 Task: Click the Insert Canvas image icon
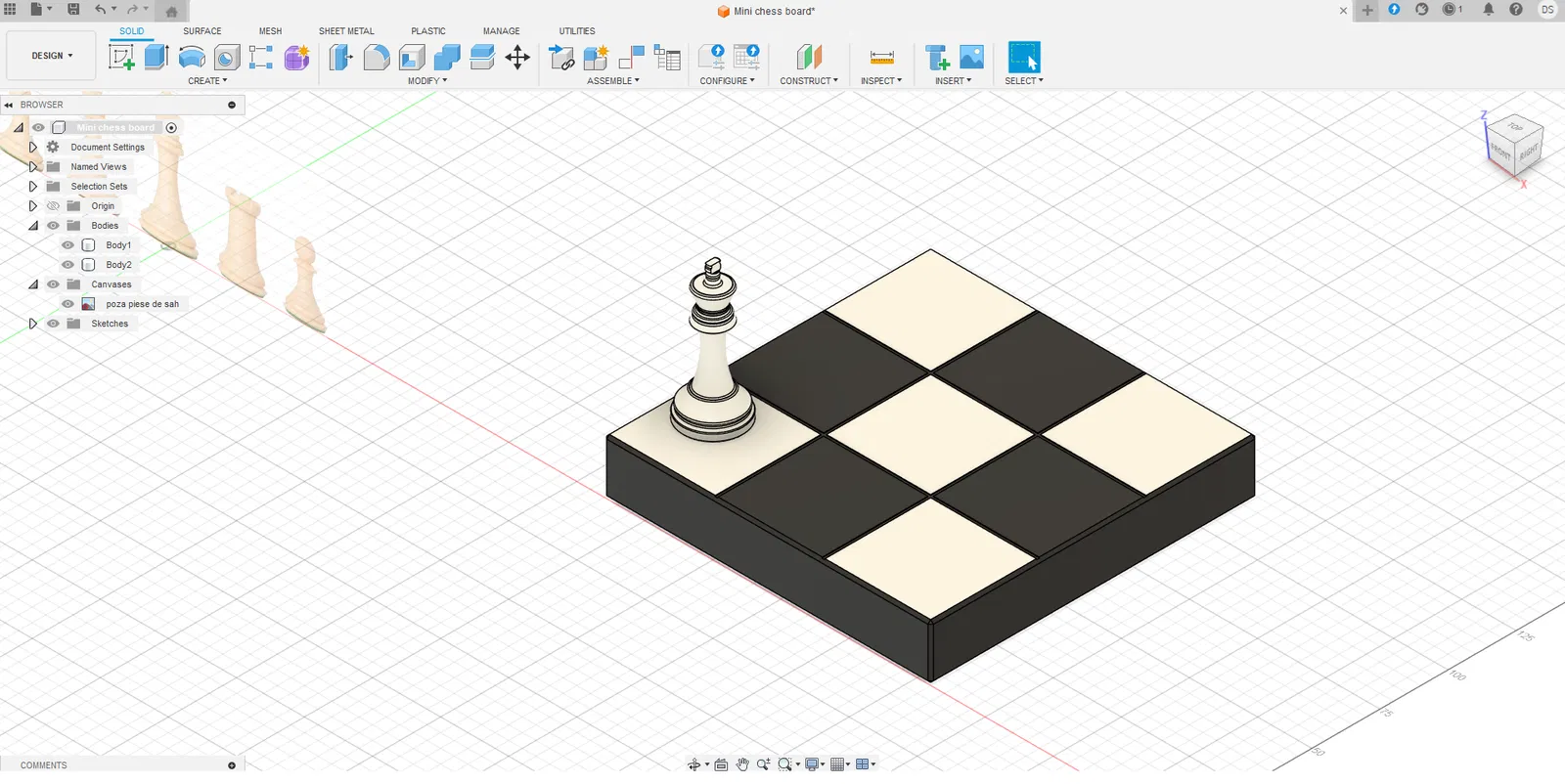coord(972,58)
